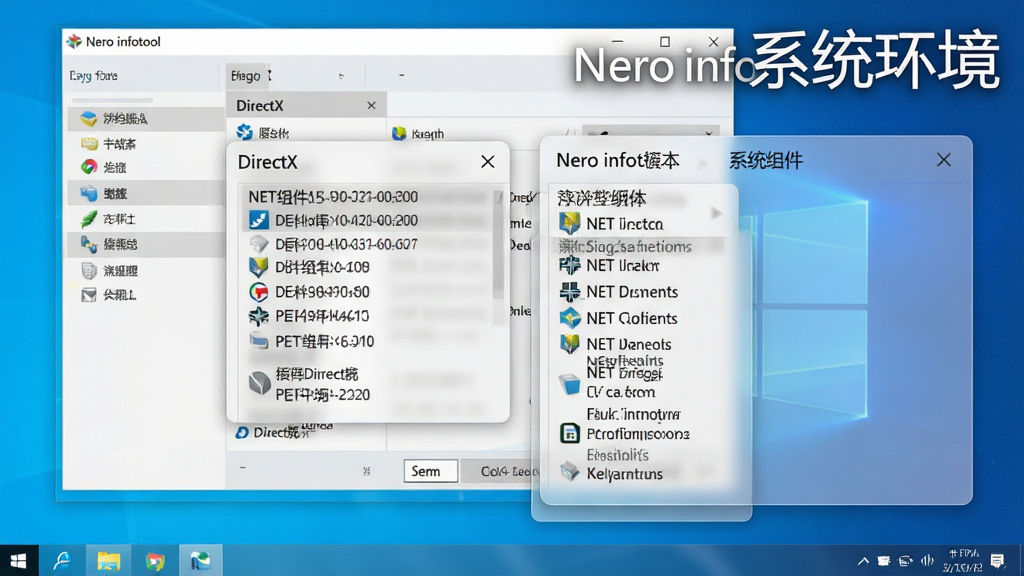This screenshot has width=1024, height=576.
Task: Select the grey diamond icon in the DirectX list
Action: [x=259, y=244]
